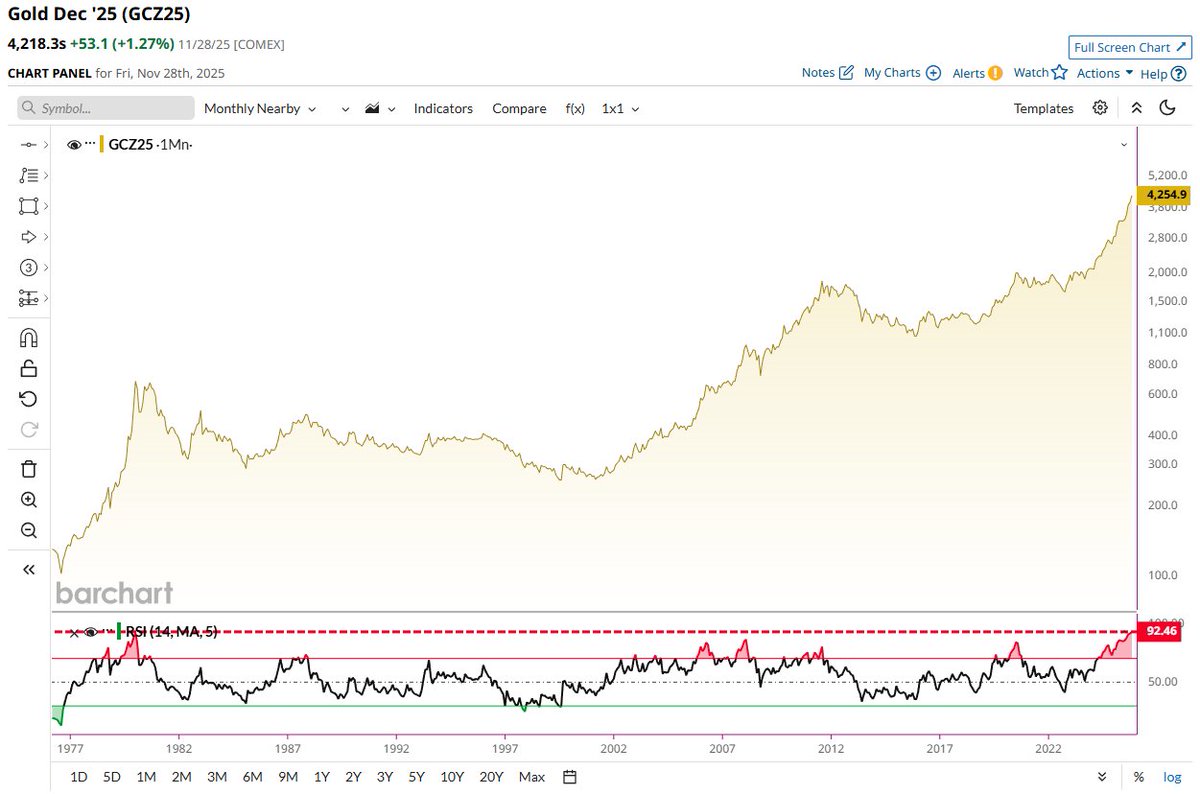Toggle percent scale button
Viewport: 1200px width, 794px height.
(x=1139, y=777)
